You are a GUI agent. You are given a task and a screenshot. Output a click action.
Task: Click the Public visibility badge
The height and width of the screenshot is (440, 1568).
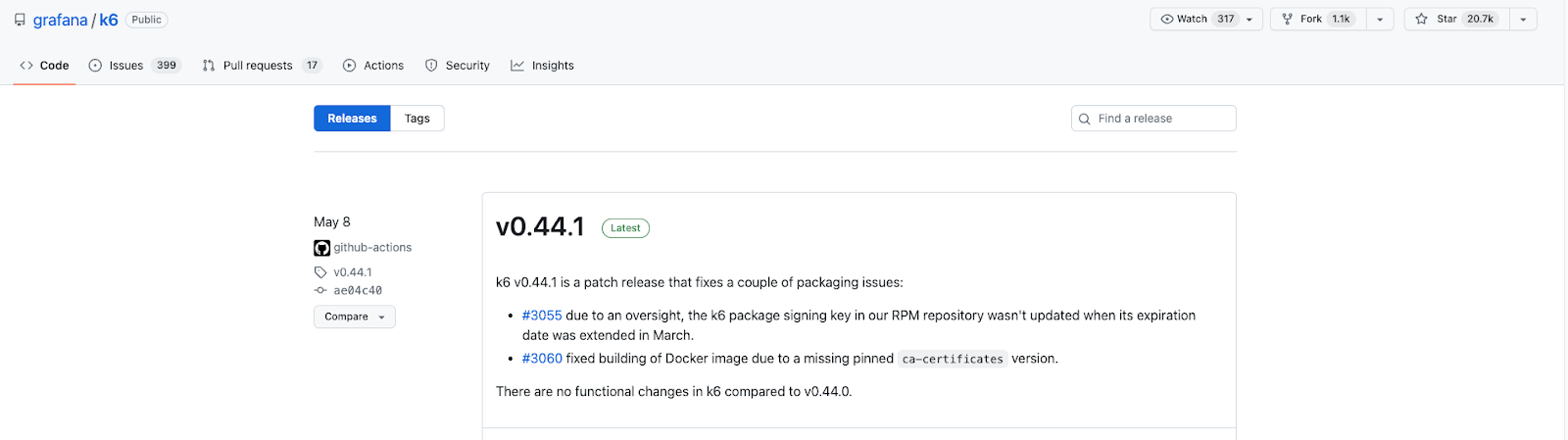point(146,20)
